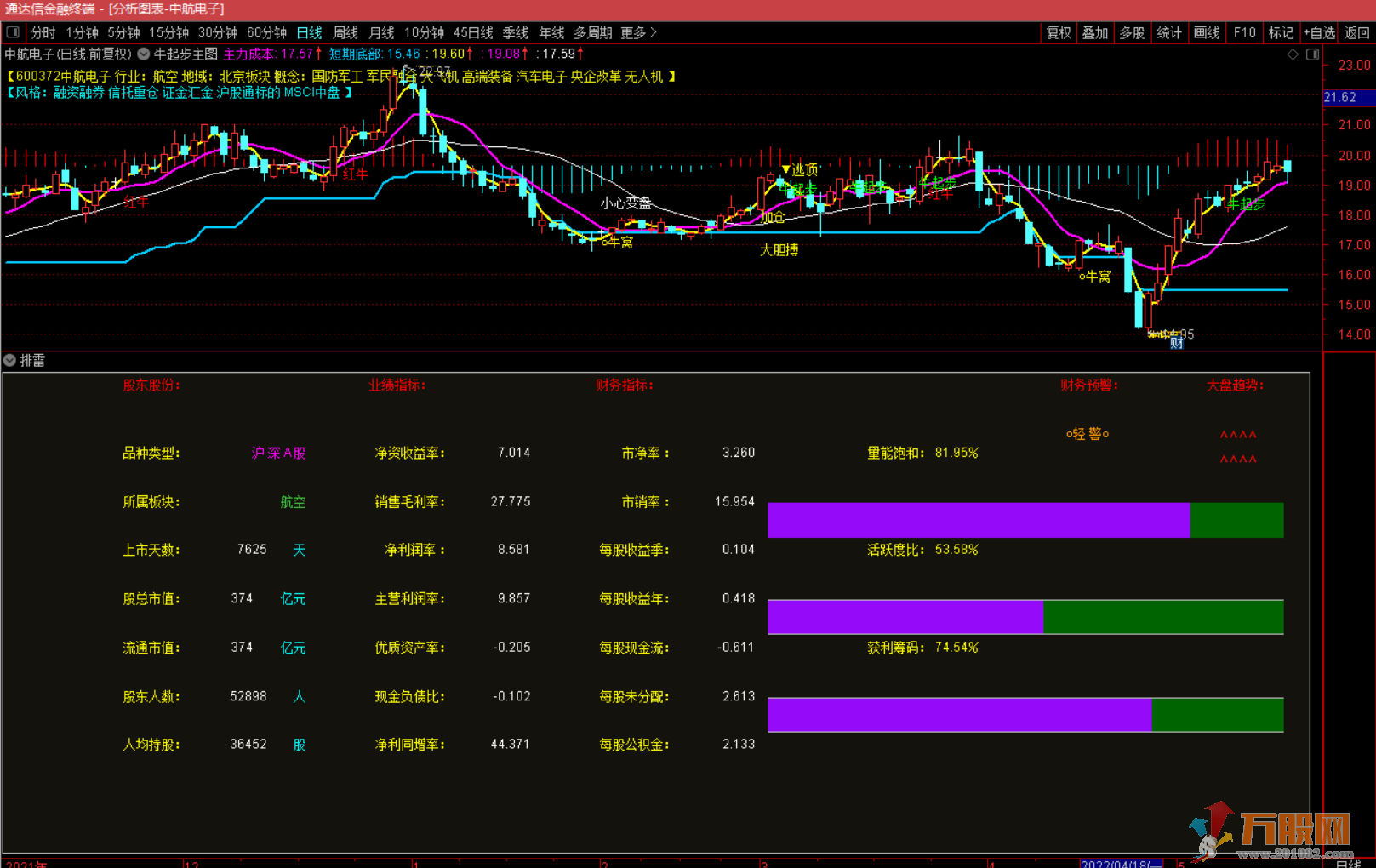Select the 5分钟 period

[123, 32]
